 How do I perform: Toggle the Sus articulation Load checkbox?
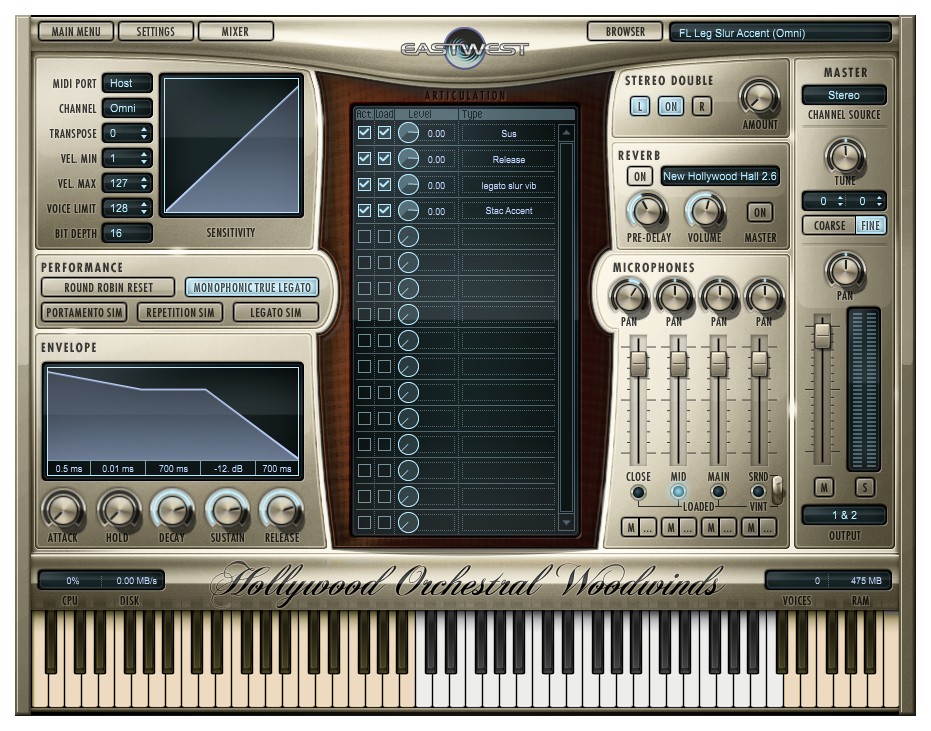coord(385,132)
